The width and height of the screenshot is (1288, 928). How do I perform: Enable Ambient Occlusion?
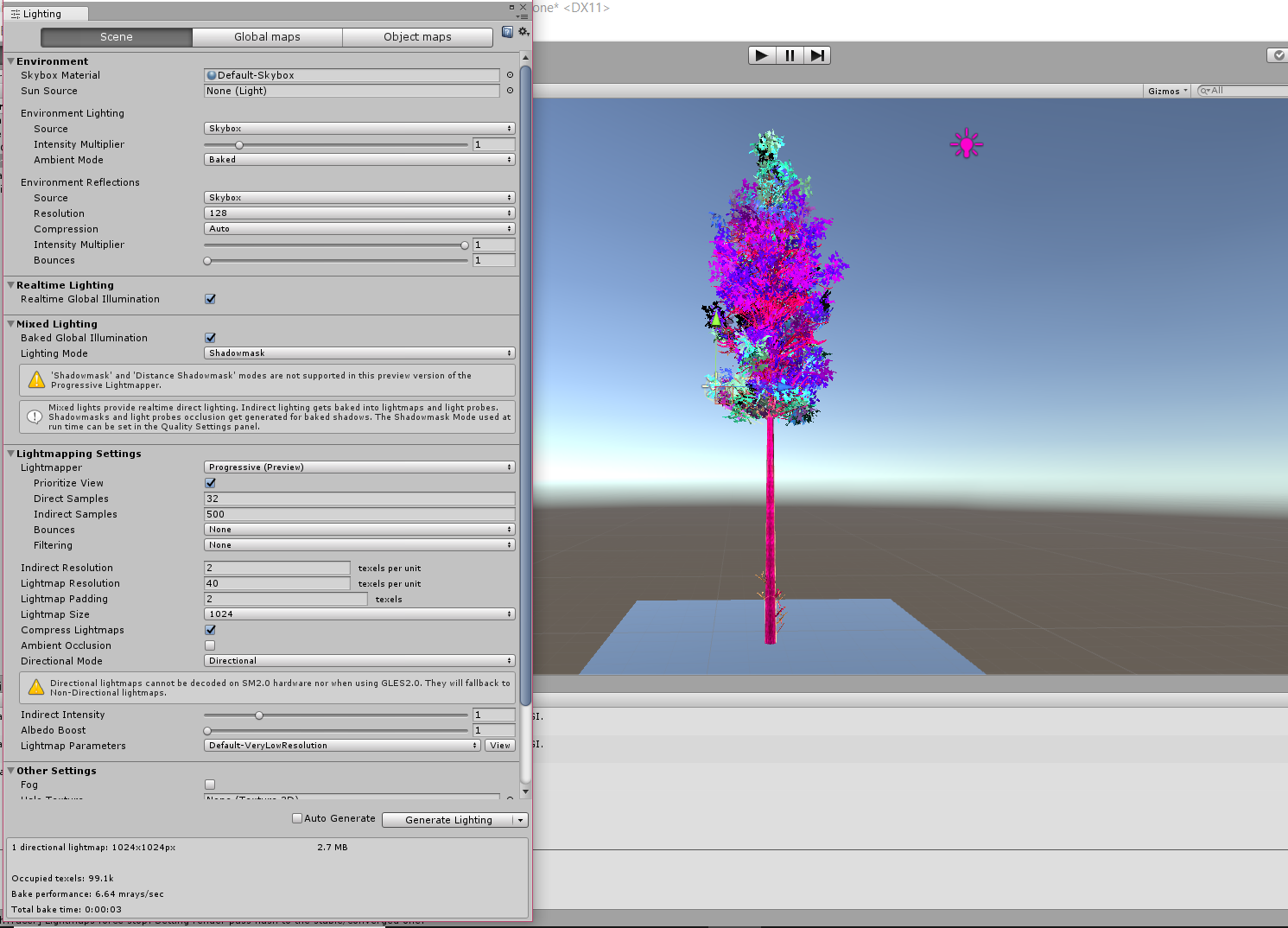[x=210, y=645]
